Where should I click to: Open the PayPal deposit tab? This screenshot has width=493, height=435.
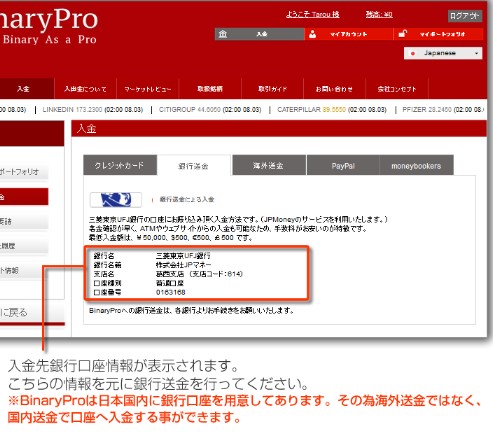pos(343,165)
